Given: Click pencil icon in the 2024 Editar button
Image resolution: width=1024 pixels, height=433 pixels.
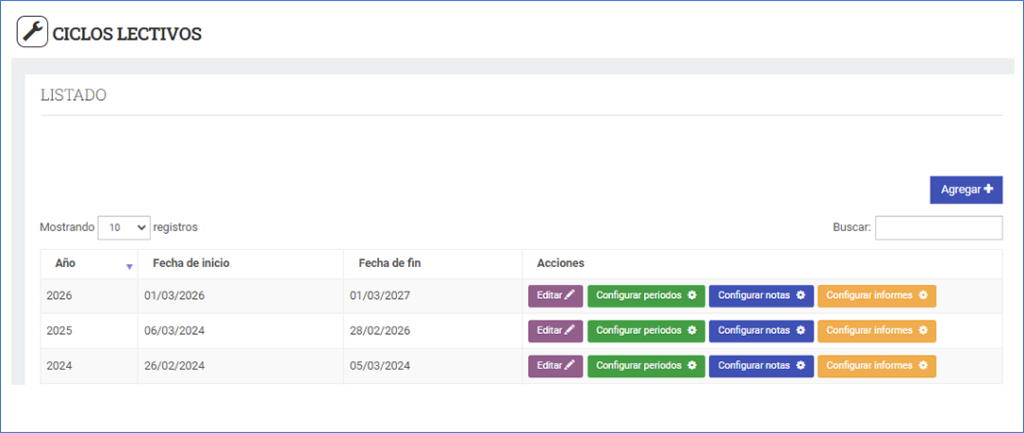Looking at the screenshot, I should tap(570, 366).
